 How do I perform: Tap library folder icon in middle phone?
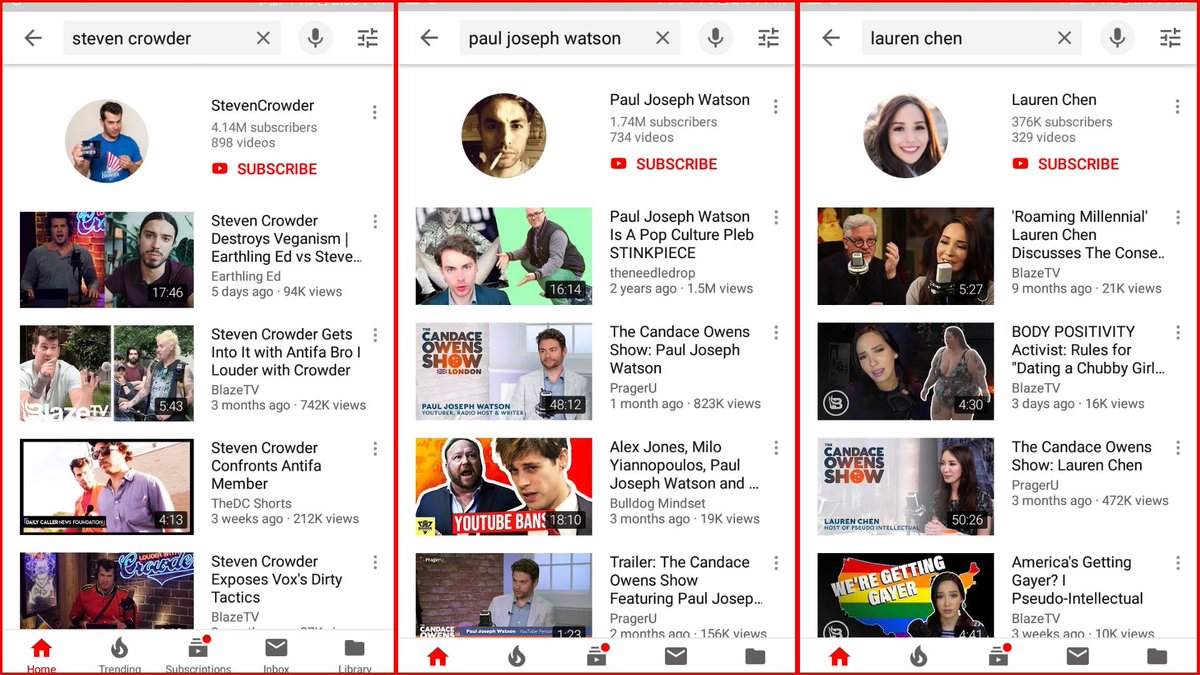[x=755, y=656]
